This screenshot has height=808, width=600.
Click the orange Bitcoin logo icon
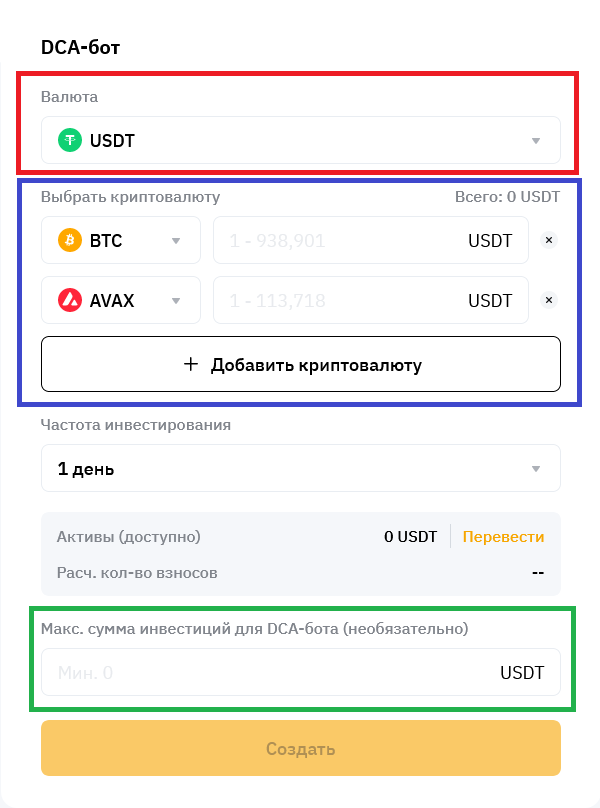(x=69, y=241)
